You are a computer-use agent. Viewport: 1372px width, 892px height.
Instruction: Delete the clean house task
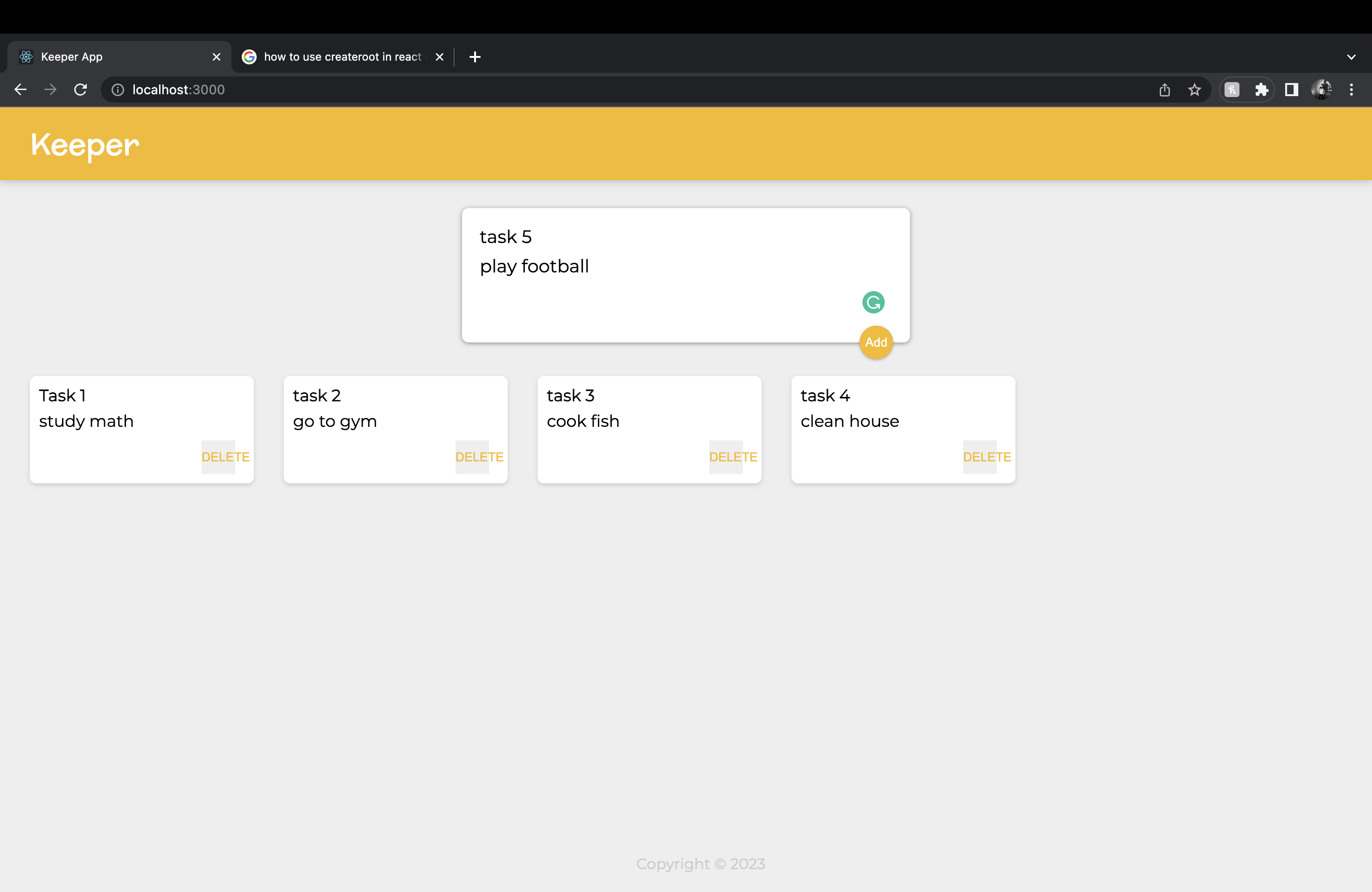[987, 456]
